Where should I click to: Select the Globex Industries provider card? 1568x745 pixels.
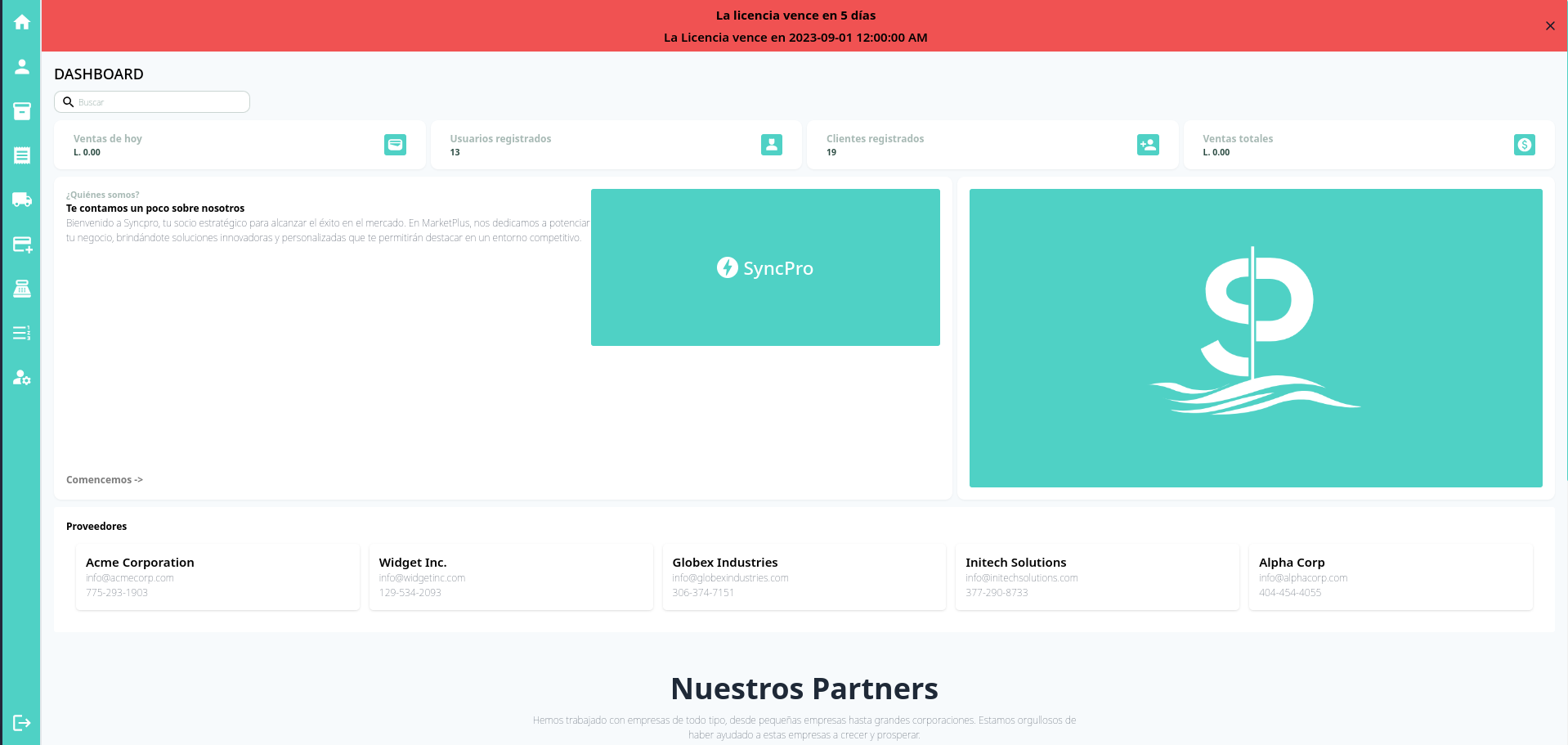click(x=804, y=577)
